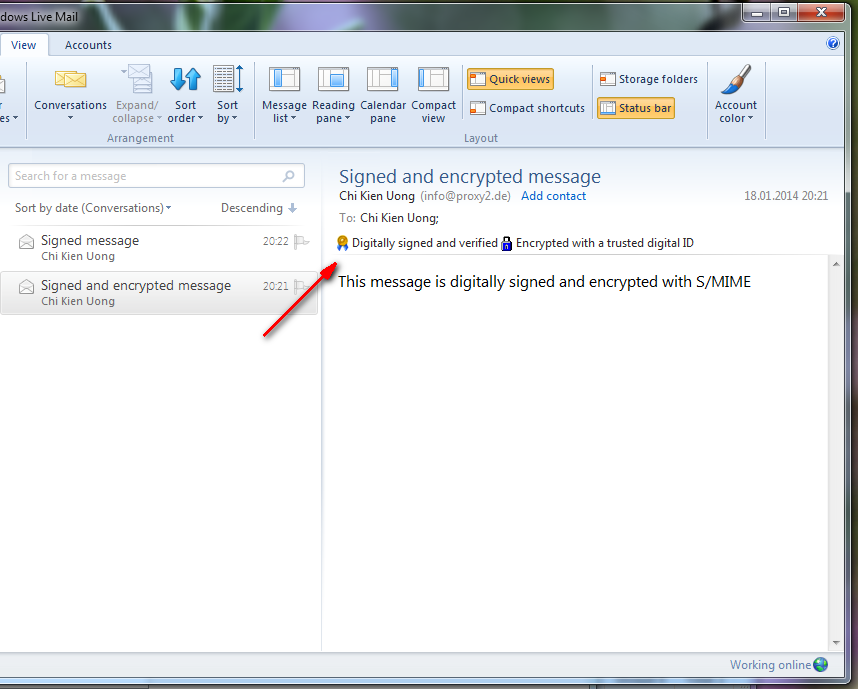The height and width of the screenshot is (689, 858).
Task: Toggle Compact shortcuts option
Action: coord(527,108)
